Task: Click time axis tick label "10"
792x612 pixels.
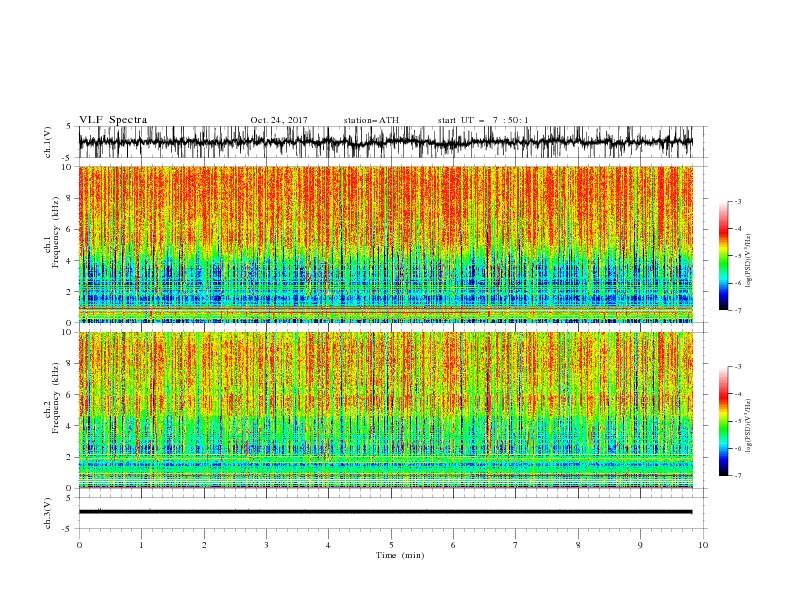Action: (x=703, y=545)
